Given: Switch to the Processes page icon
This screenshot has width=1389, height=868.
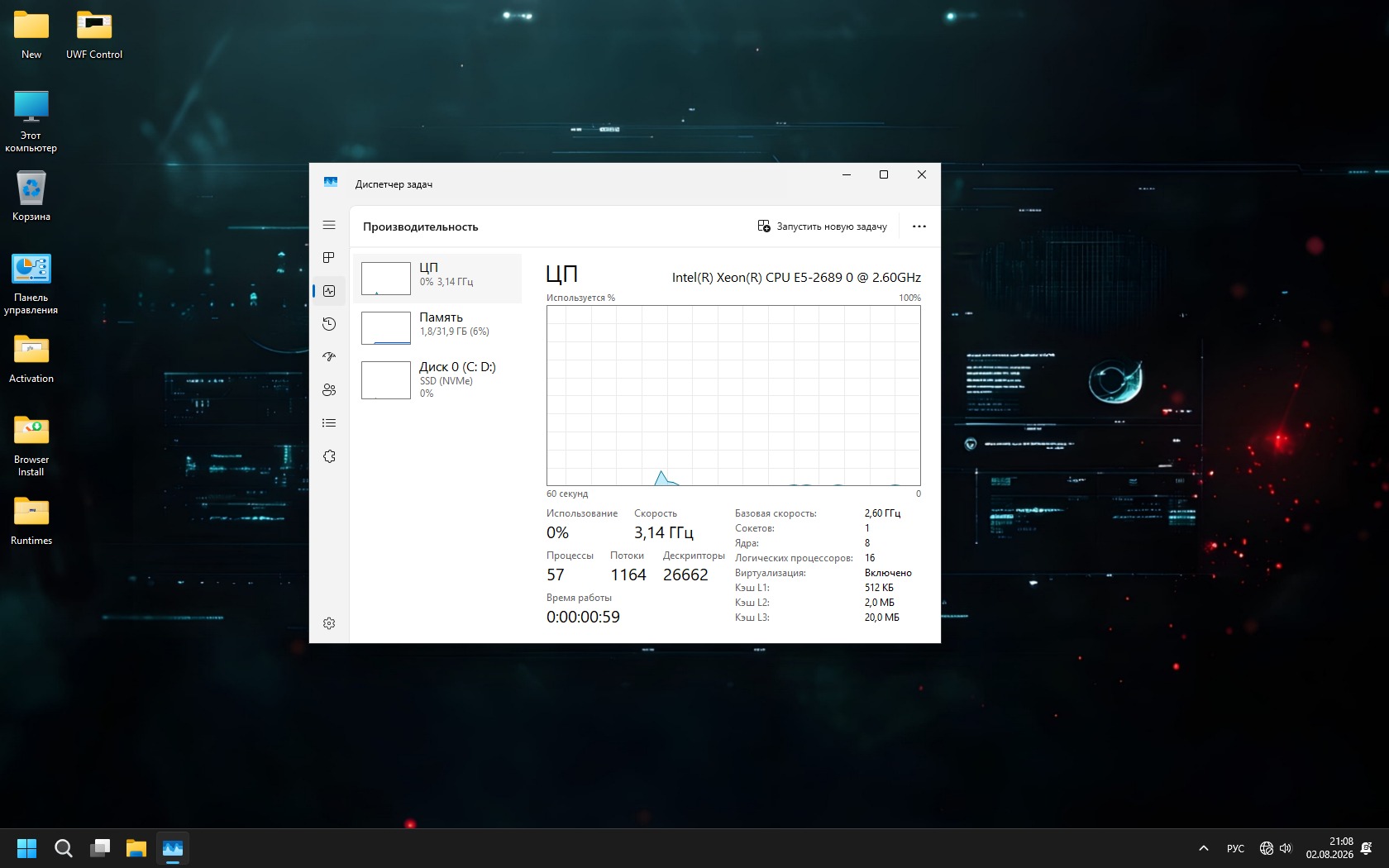Looking at the screenshot, I should point(329,258).
